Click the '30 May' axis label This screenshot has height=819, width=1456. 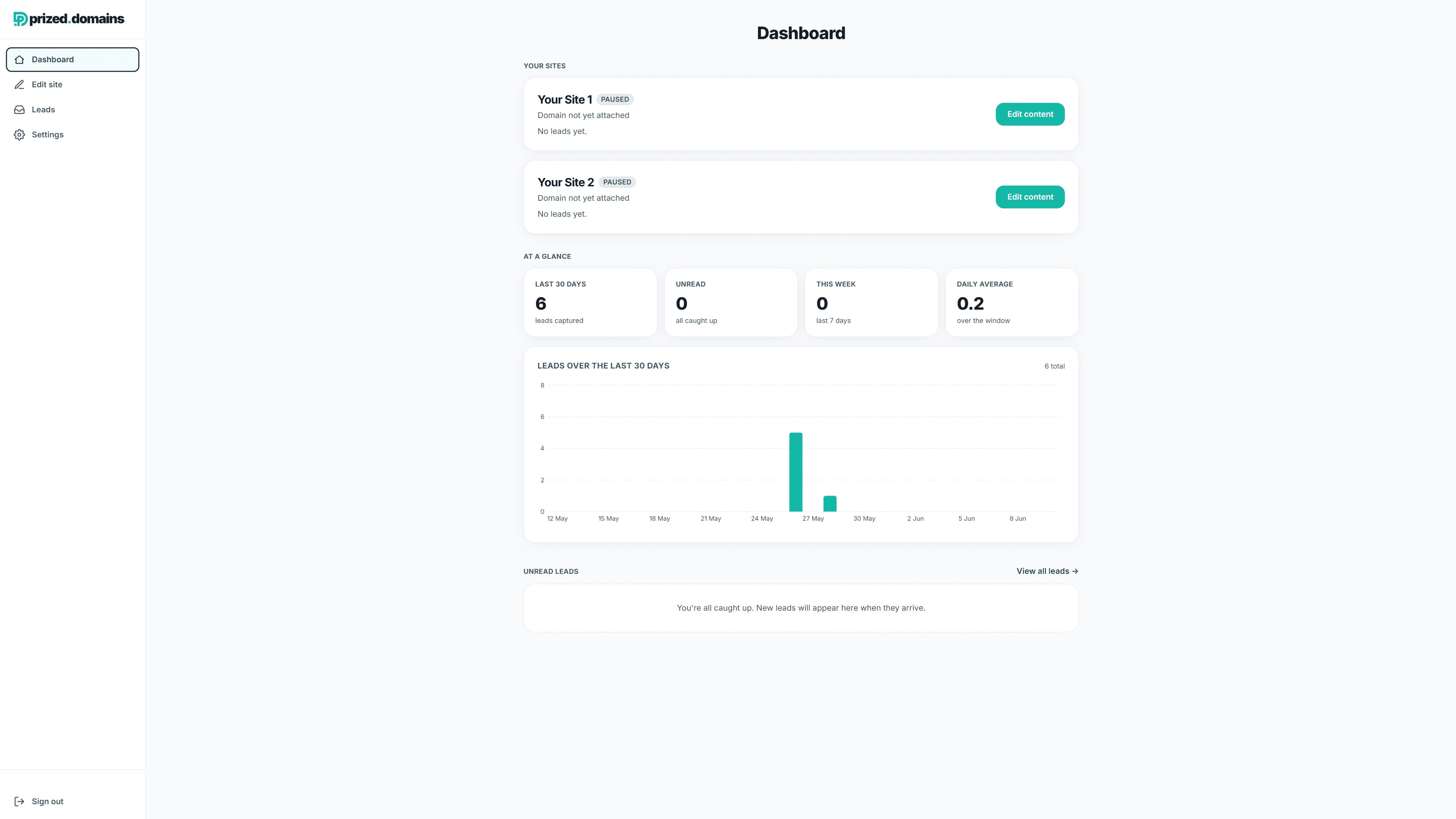tap(864, 519)
